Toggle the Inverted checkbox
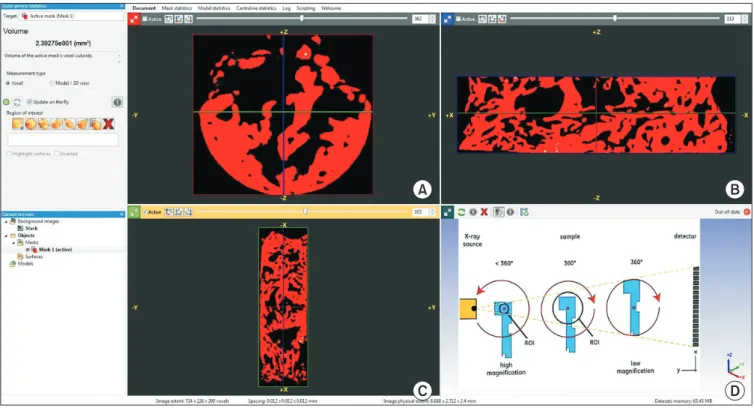Image resolution: width=754 pixels, height=408 pixels. (x=57, y=154)
